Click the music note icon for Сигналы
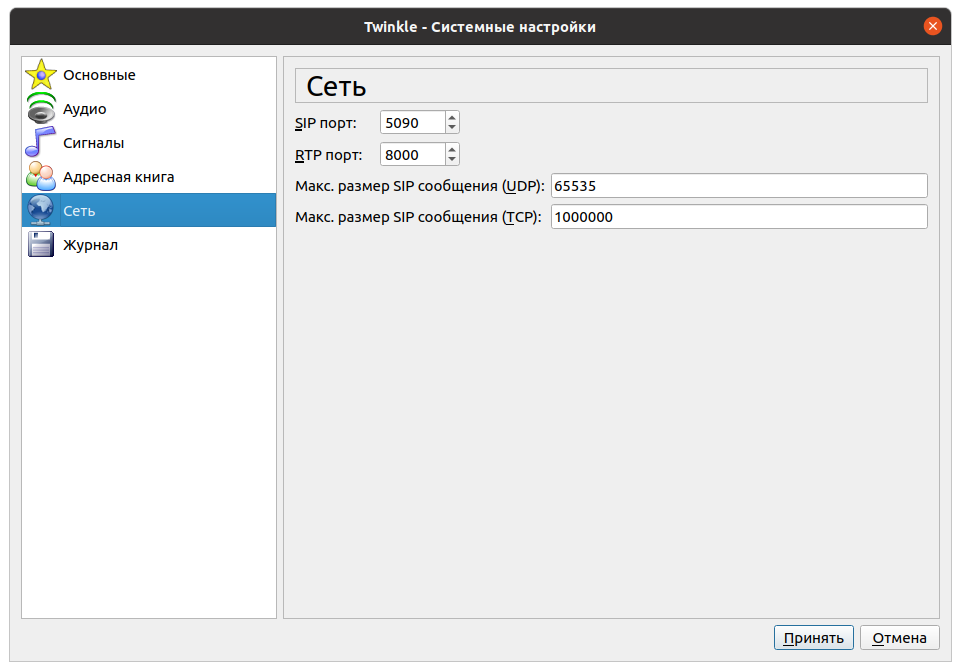The height and width of the screenshot is (671, 961). [x=41, y=143]
